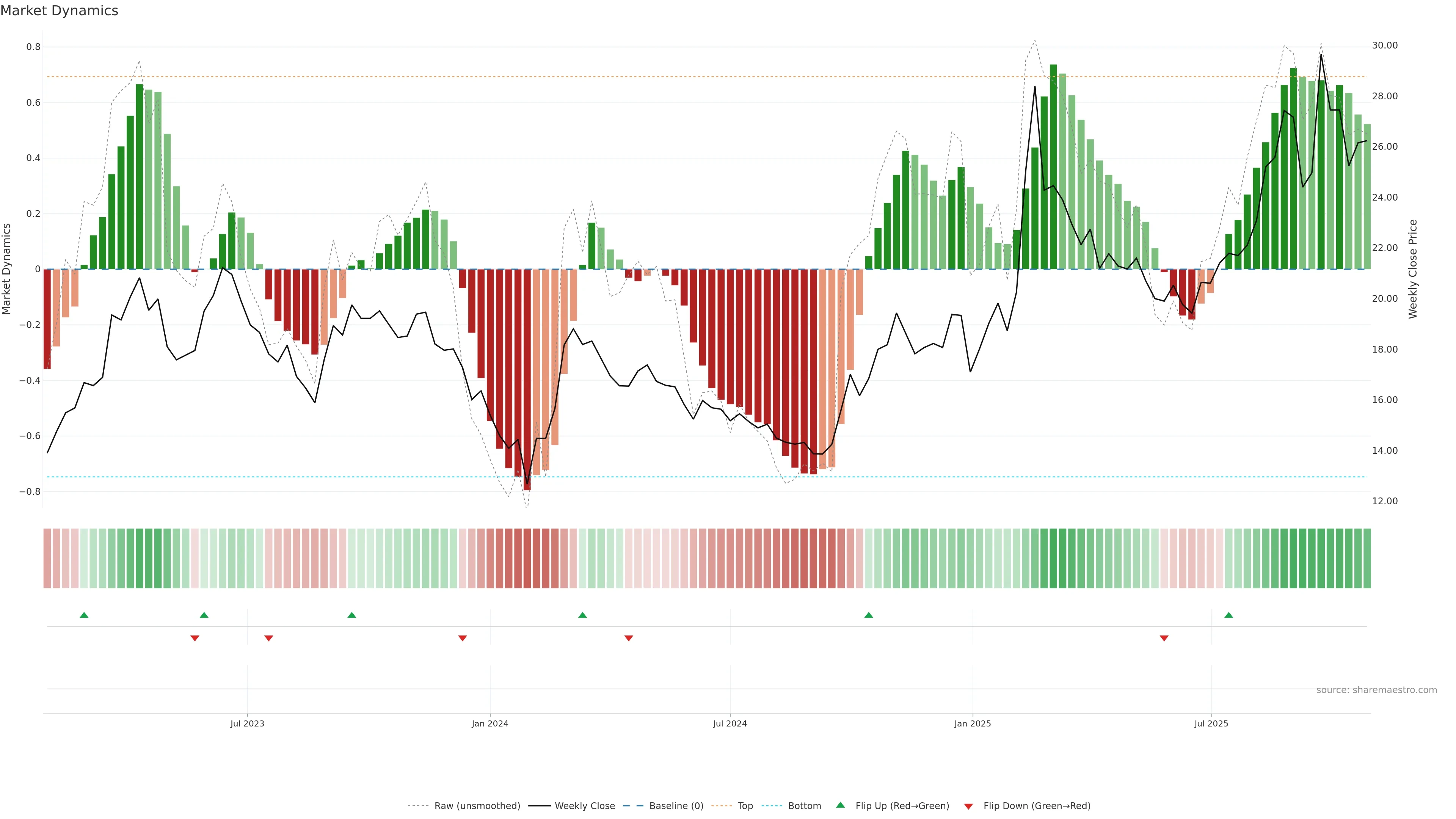This screenshot has height=819, width=1456.
Task: Click the flip-up marker after Jan 2024
Action: (582, 615)
